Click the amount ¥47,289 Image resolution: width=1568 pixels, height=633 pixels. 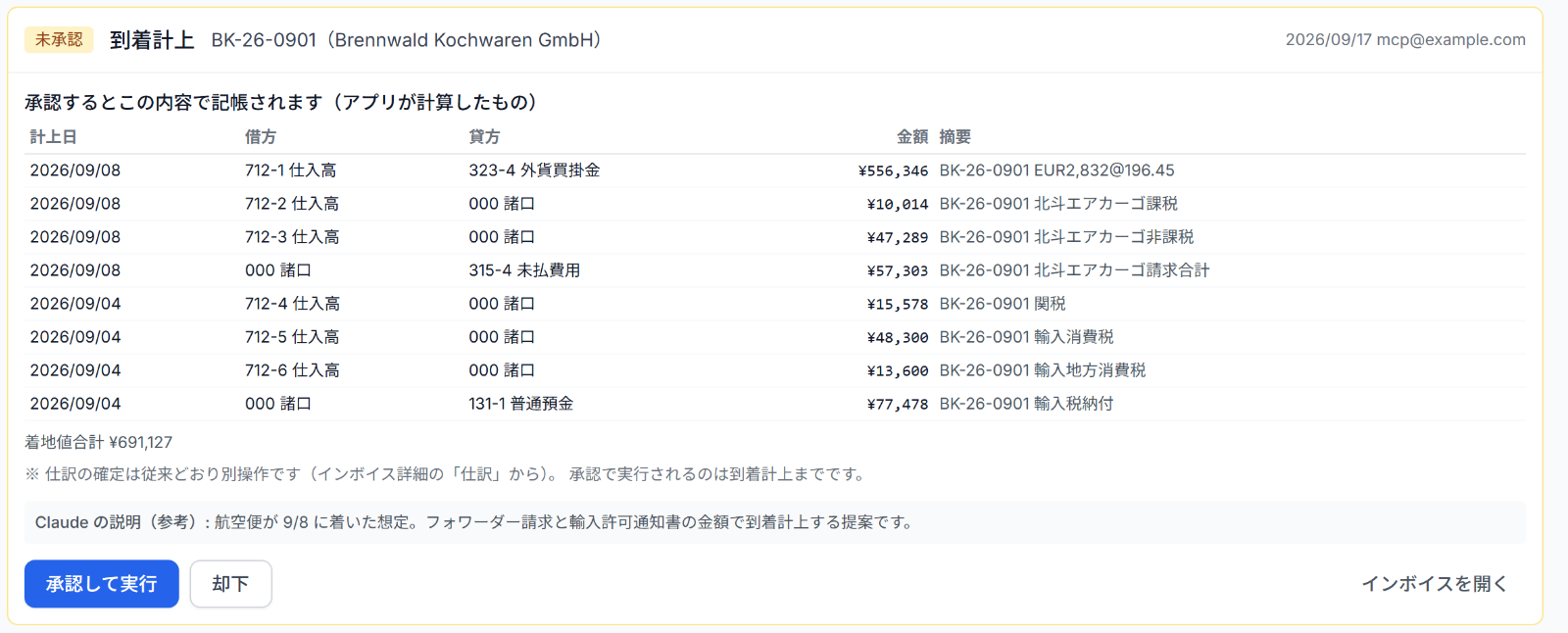point(898,238)
